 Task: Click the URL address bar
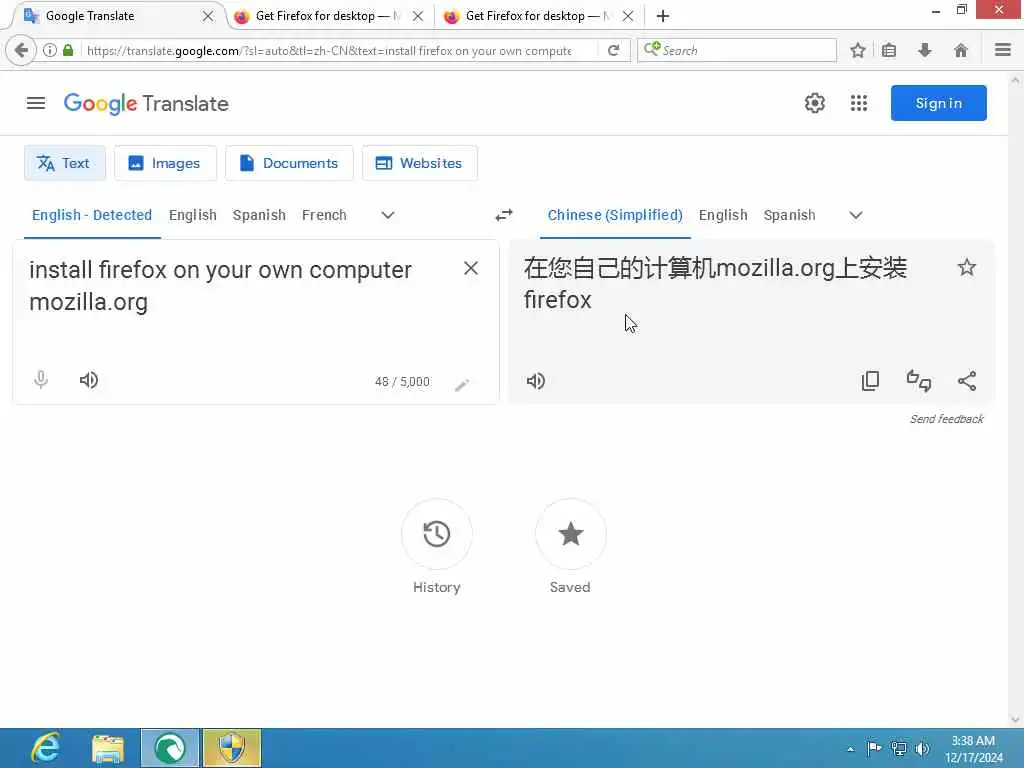pyautogui.click(x=328, y=50)
